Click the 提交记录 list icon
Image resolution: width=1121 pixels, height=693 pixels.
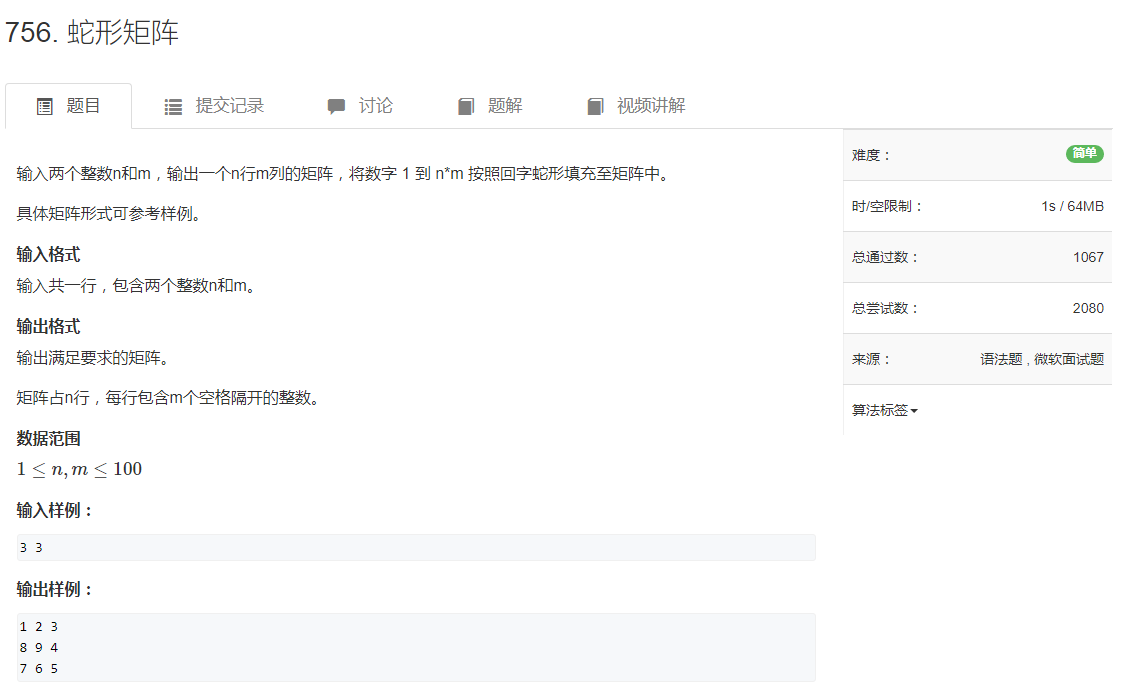pos(172,105)
